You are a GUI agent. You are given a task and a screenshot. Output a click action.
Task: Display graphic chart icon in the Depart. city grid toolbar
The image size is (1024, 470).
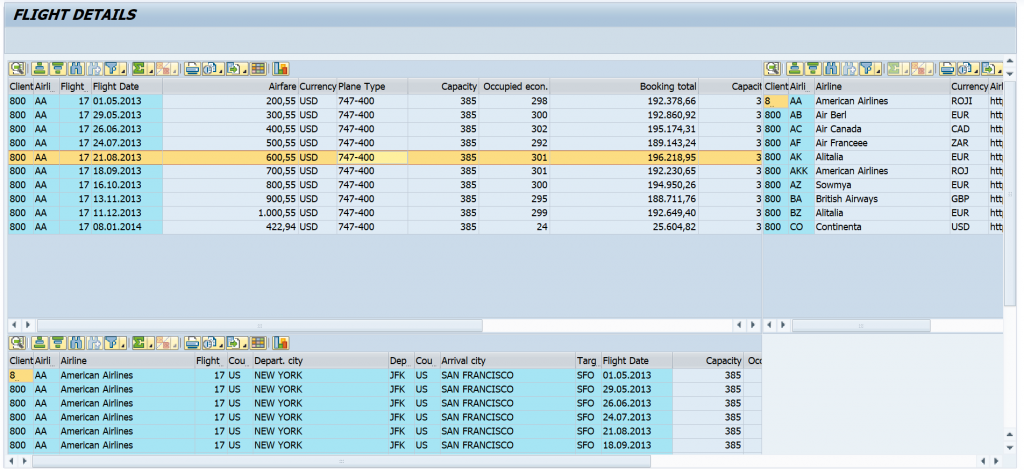pyautogui.click(x=281, y=343)
